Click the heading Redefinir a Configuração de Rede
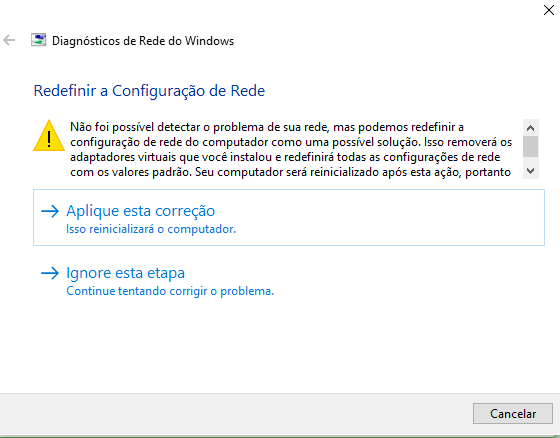This screenshot has width=560, height=438. (149, 91)
